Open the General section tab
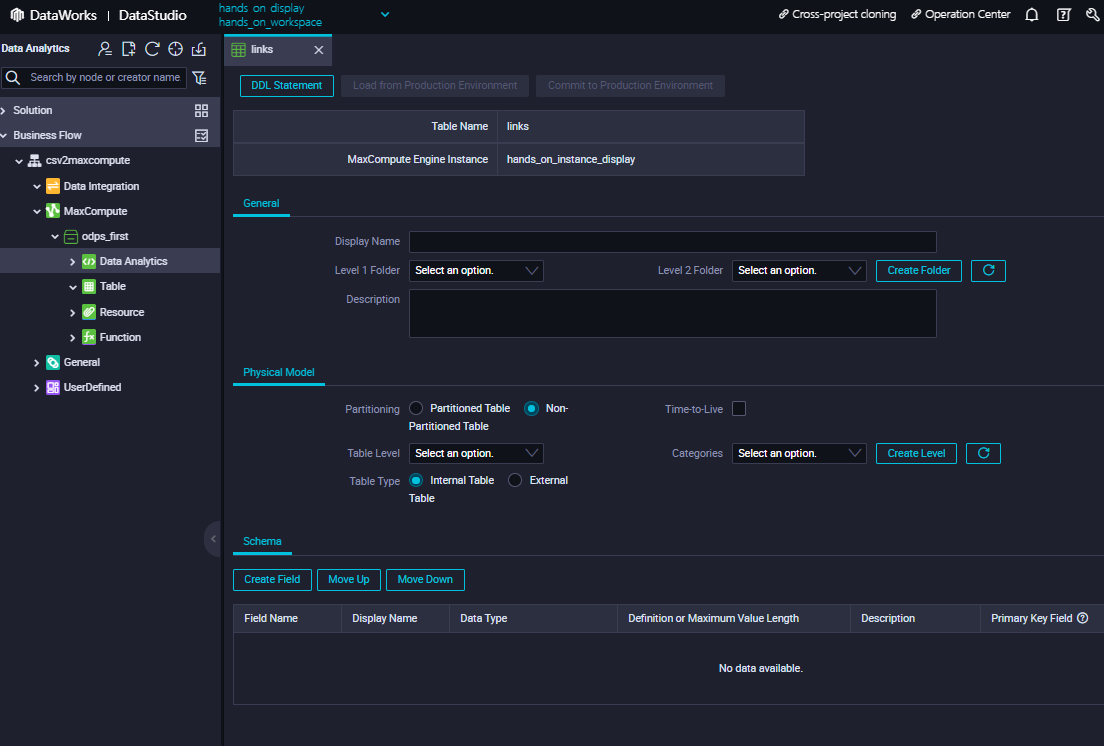 tap(261, 203)
